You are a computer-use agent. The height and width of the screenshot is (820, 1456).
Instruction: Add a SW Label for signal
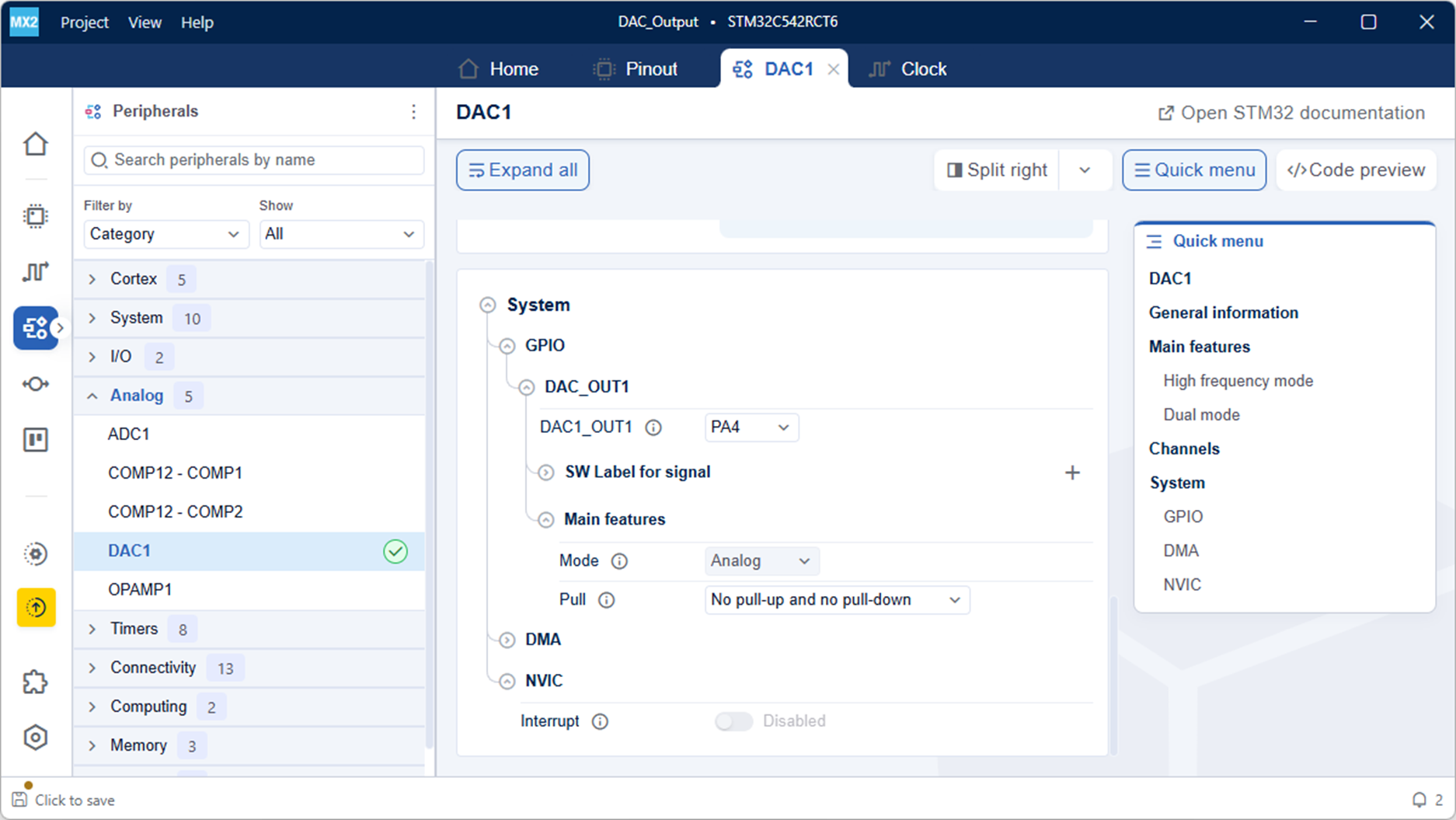(x=1072, y=473)
